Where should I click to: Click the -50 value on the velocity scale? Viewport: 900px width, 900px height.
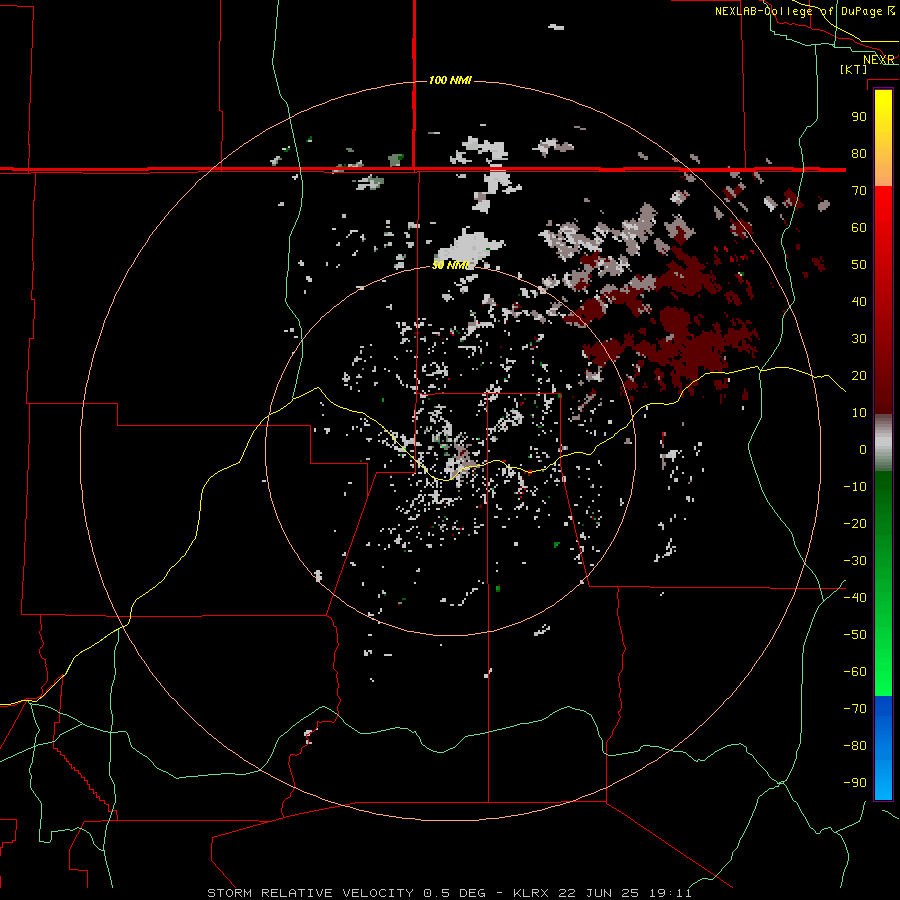click(x=855, y=635)
